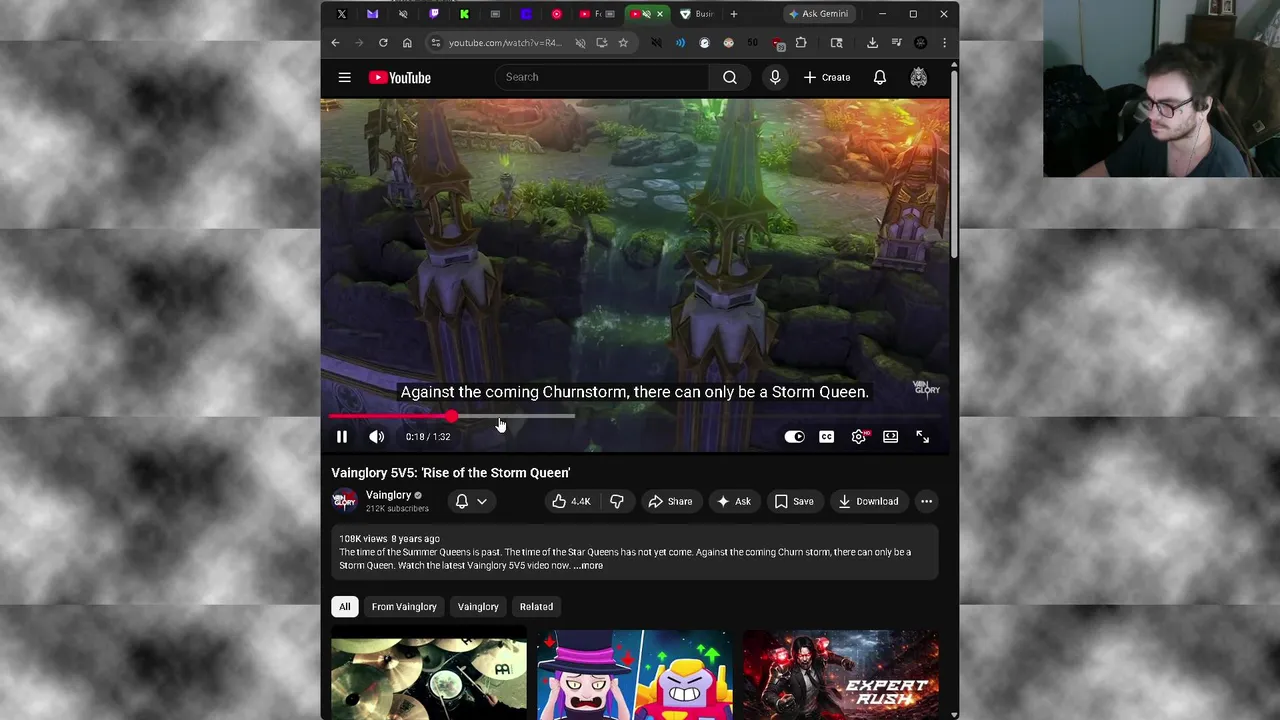Close the active YouTube tab
Screen dimensions: 1280x720
(660, 14)
